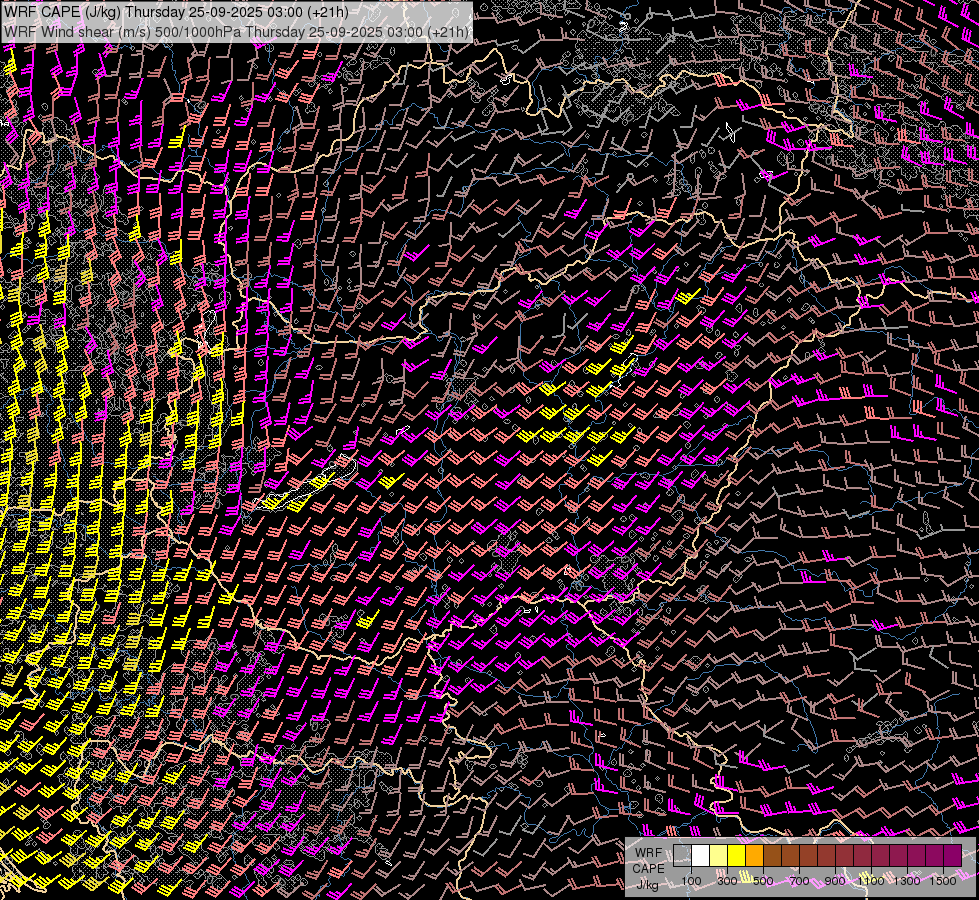
Task: Click the WRF CAPE (J/kg) title line
Action: point(178,12)
